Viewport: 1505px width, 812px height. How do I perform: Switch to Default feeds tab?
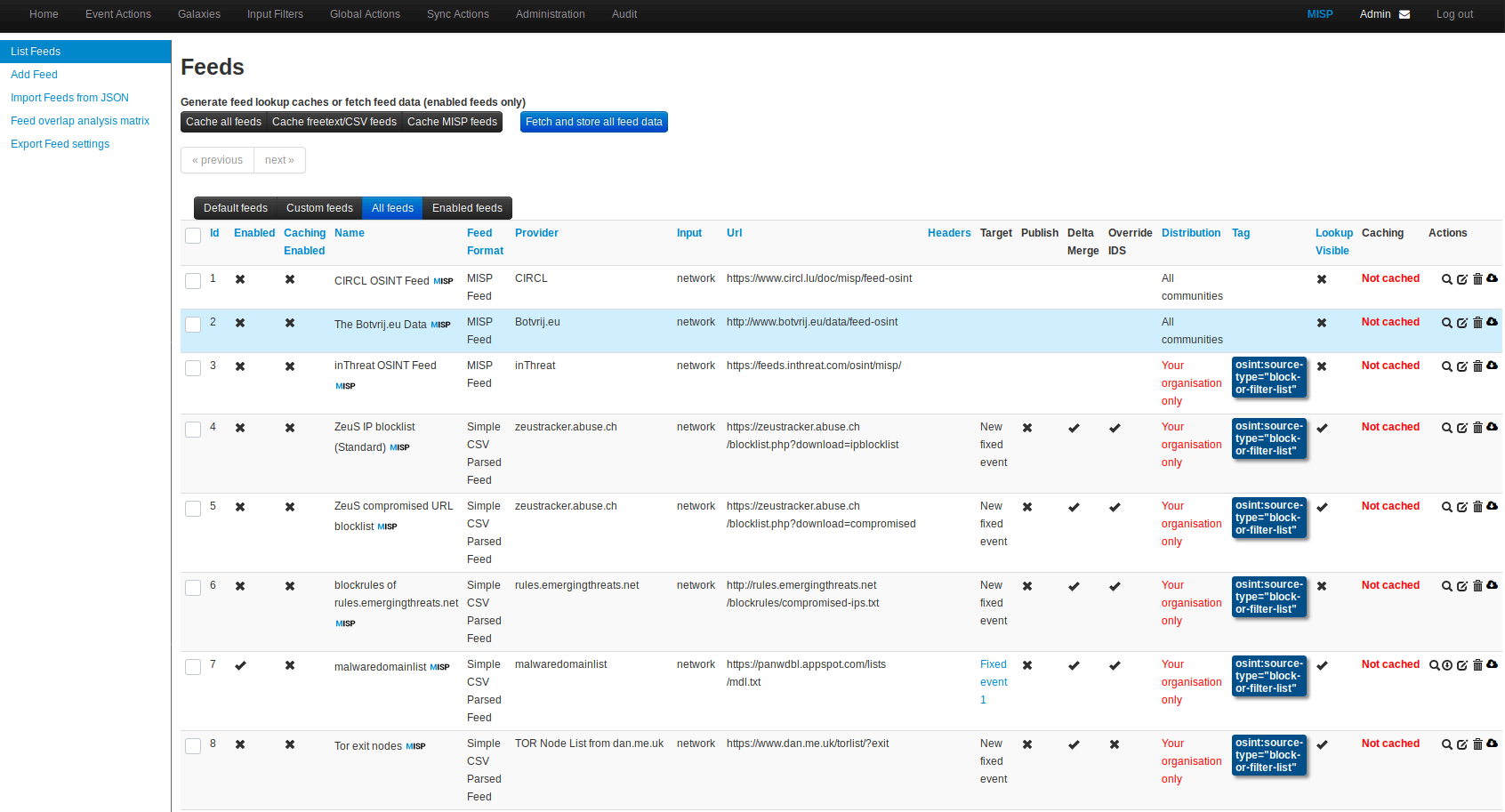[236, 208]
